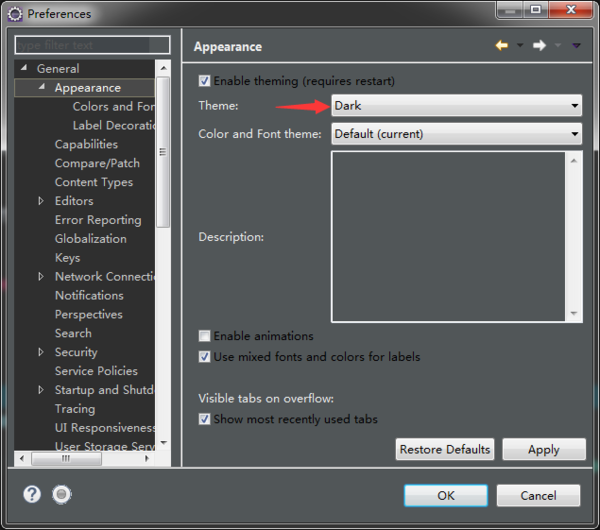Select Content Types in the tree

tap(94, 182)
